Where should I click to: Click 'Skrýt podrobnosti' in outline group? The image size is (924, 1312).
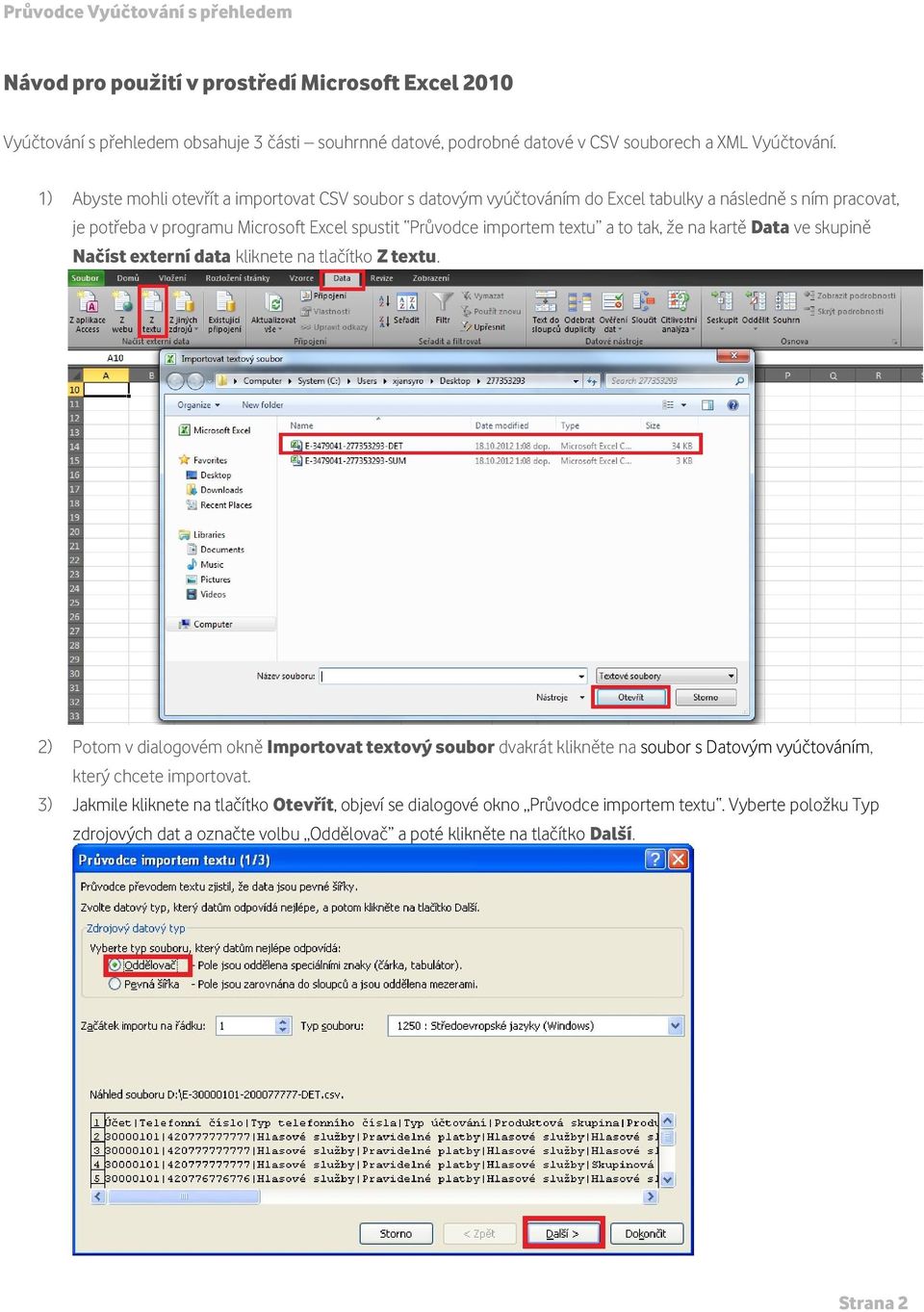point(844,311)
